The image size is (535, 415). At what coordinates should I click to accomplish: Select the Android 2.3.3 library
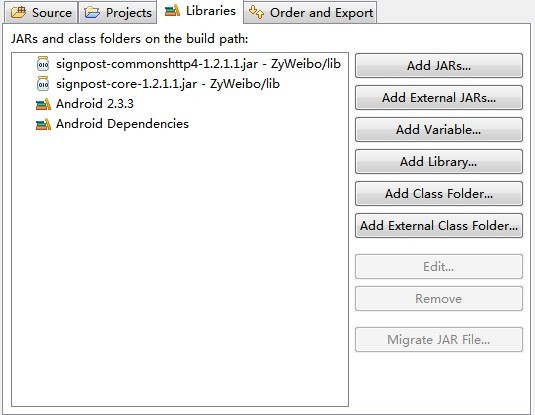coord(95,104)
